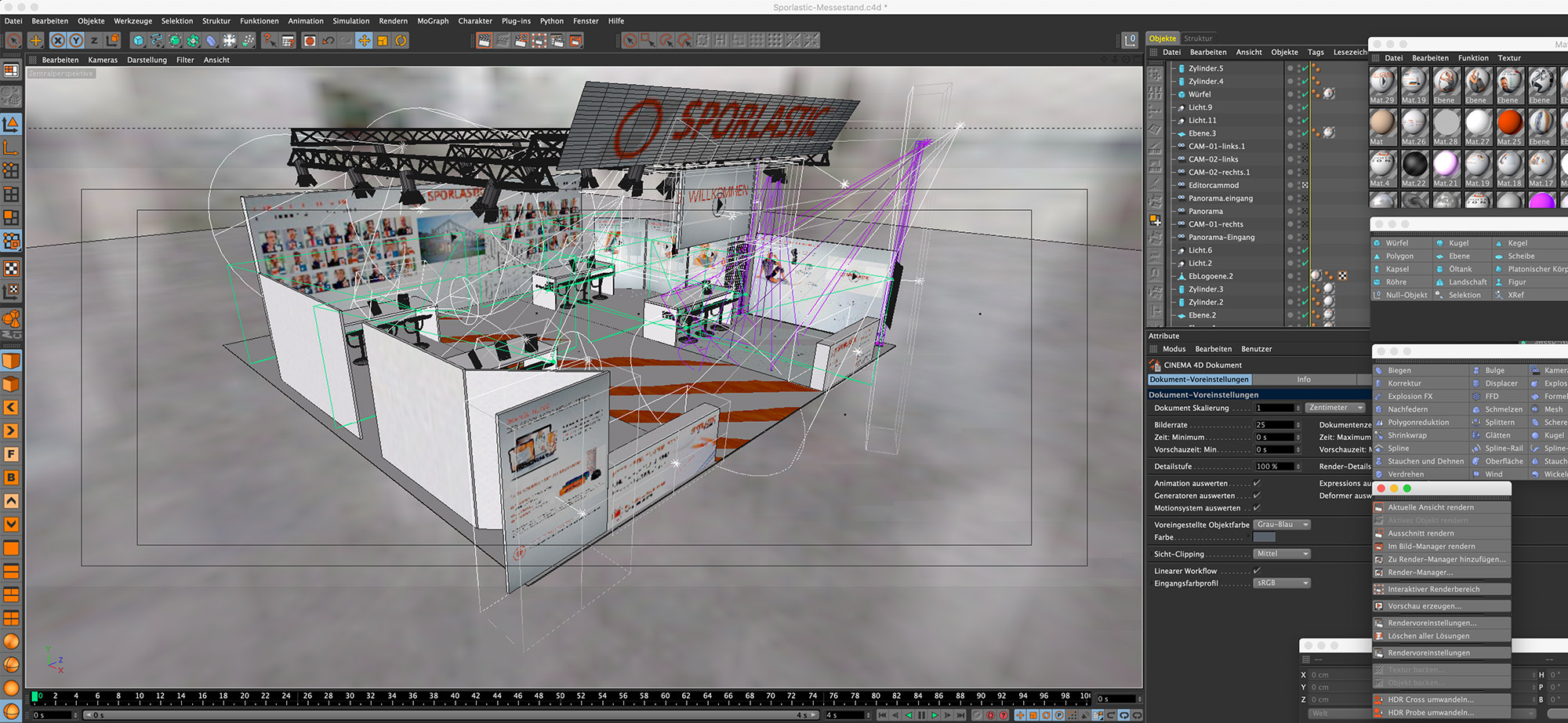The image size is (1568, 723).
Task: Open the Zentimeter unit dropdown
Action: (x=1336, y=408)
